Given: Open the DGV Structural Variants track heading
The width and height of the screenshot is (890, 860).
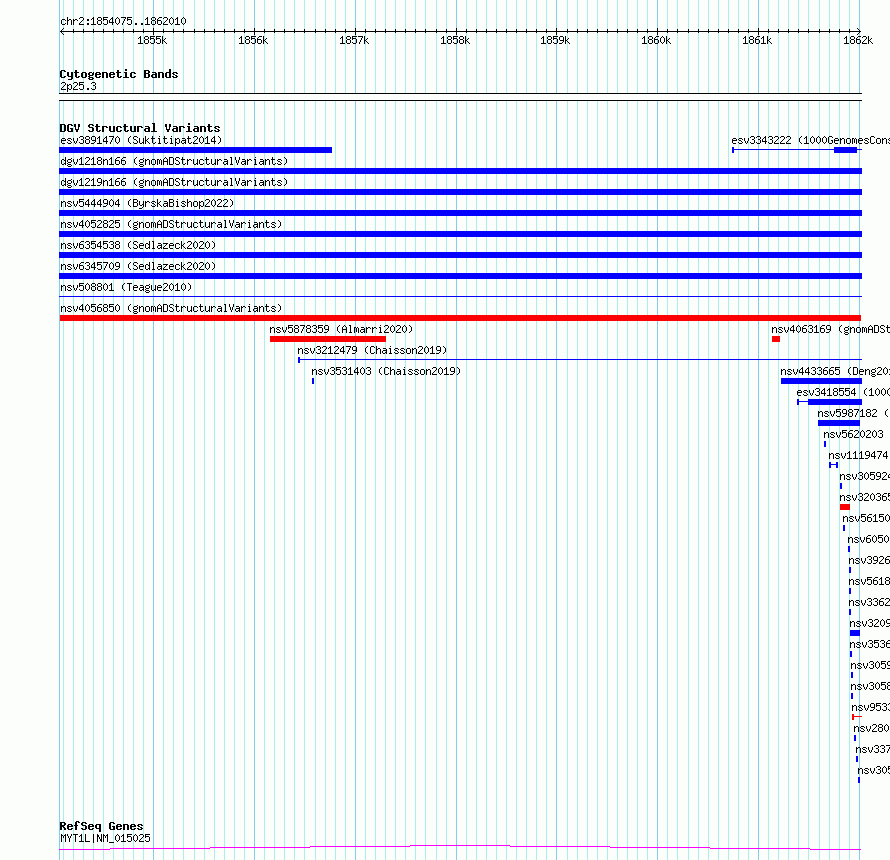Looking at the screenshot, I should coord(140,128).
